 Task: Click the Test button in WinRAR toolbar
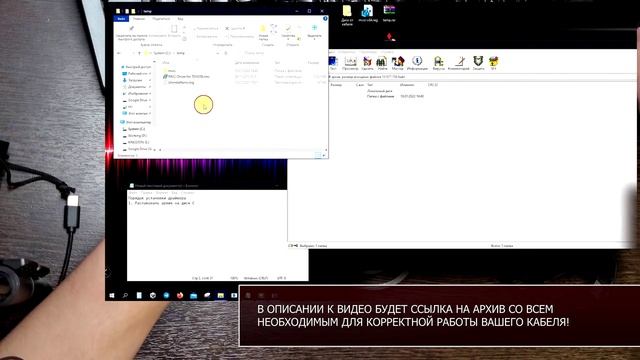(x=333, y=63)
